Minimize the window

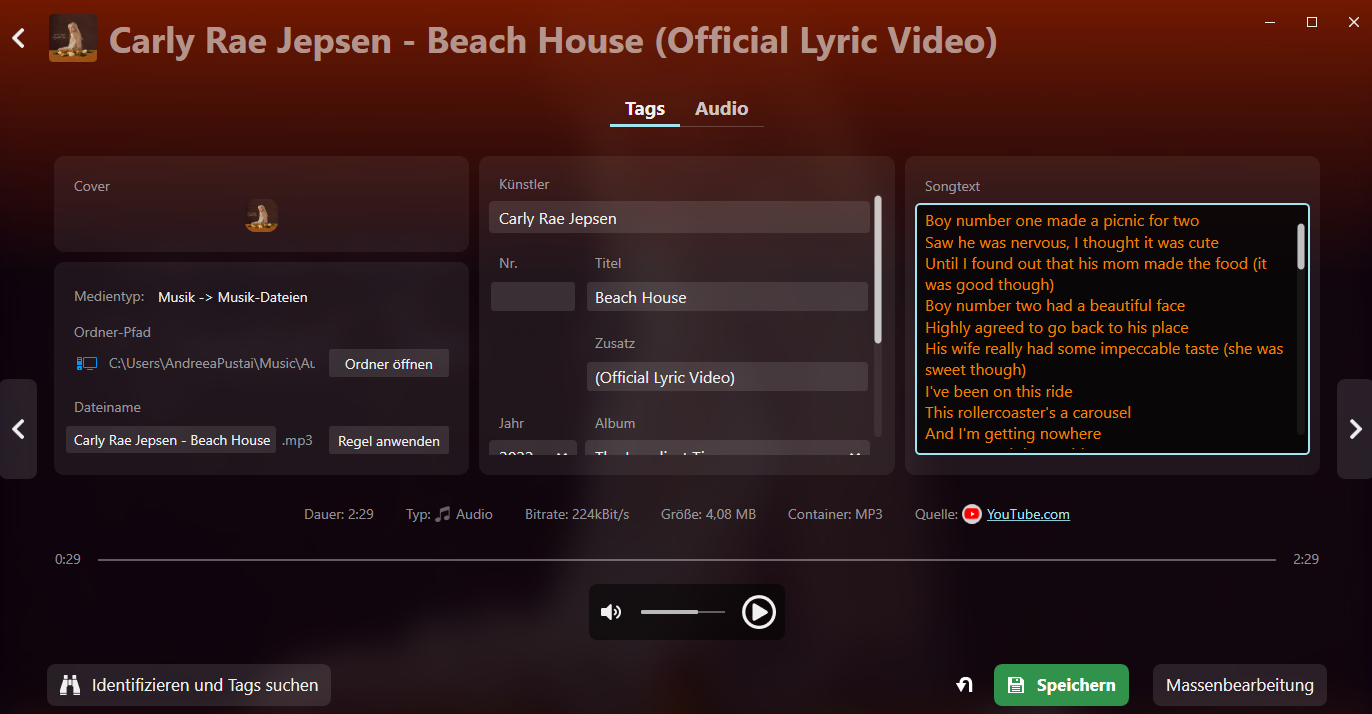pos(1270,21)
